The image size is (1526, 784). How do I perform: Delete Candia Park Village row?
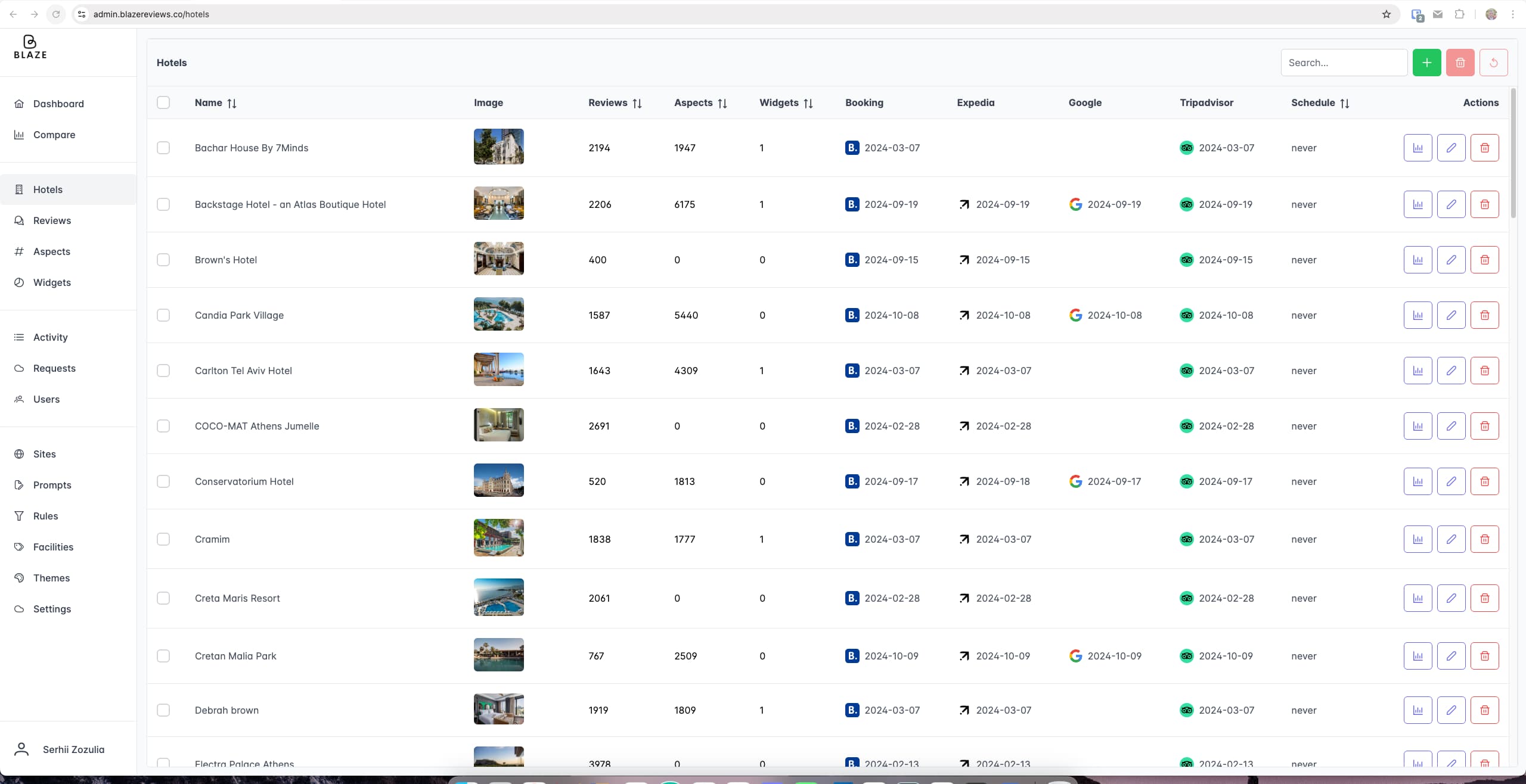[1484, 315]
